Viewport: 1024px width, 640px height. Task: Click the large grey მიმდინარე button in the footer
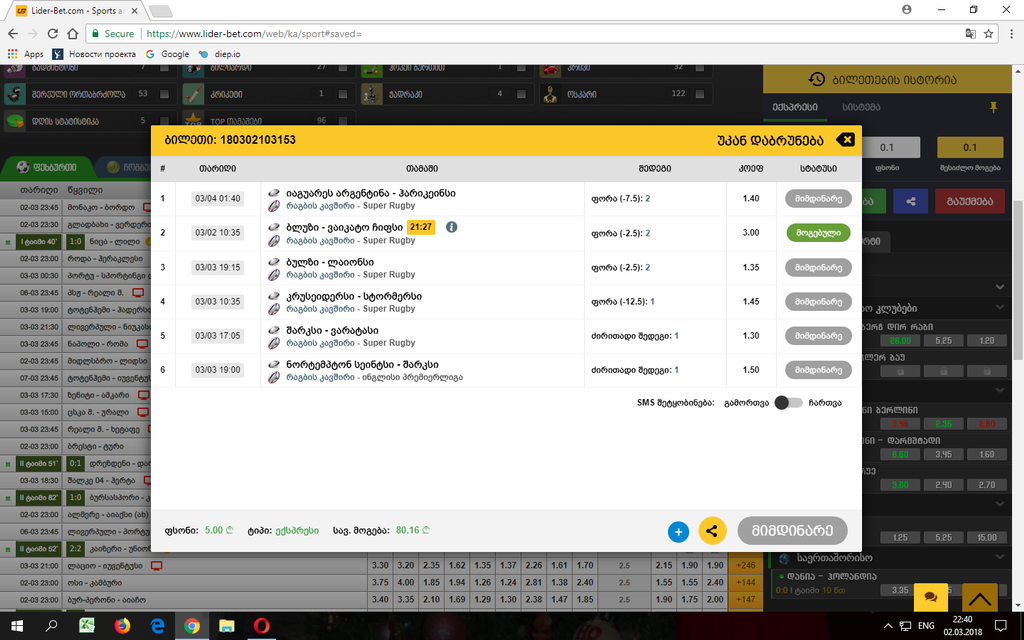pos(792,530)
